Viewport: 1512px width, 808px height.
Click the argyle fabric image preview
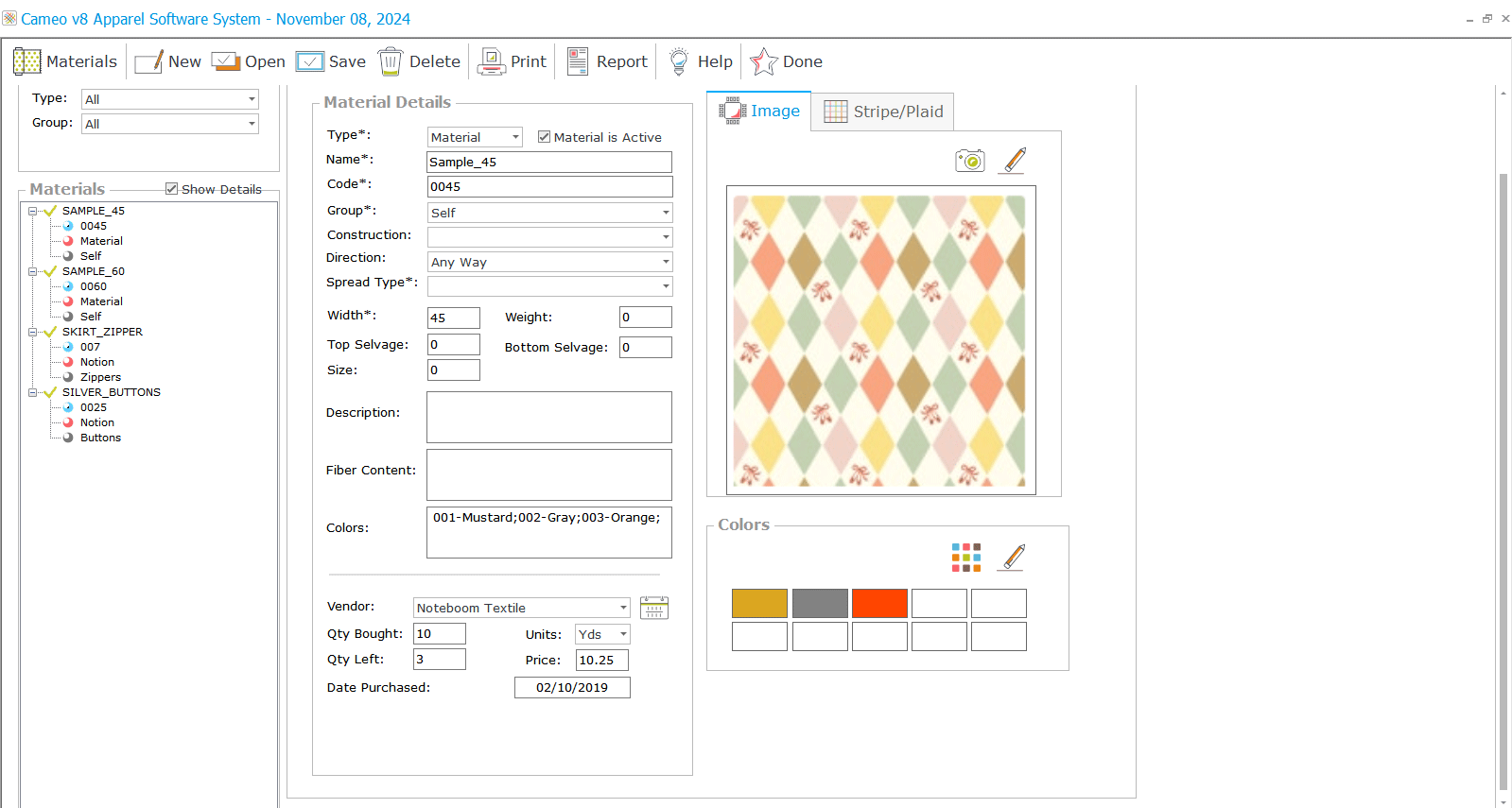880,340
